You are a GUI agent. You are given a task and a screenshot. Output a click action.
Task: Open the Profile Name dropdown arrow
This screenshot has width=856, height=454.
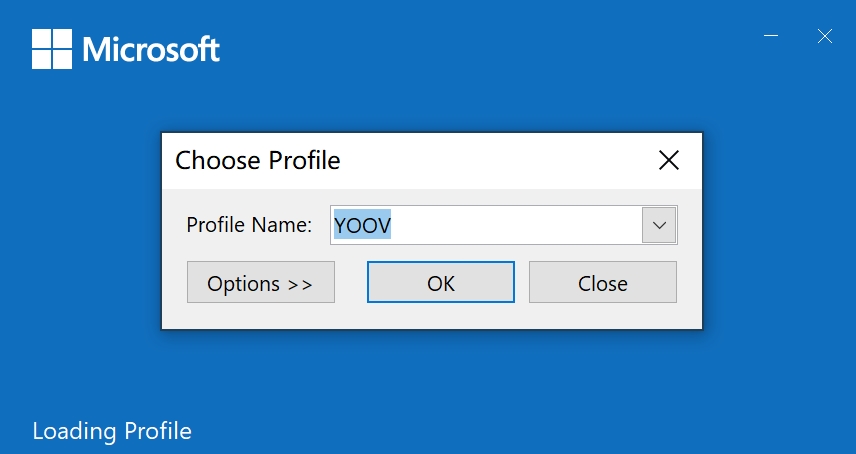659,225
